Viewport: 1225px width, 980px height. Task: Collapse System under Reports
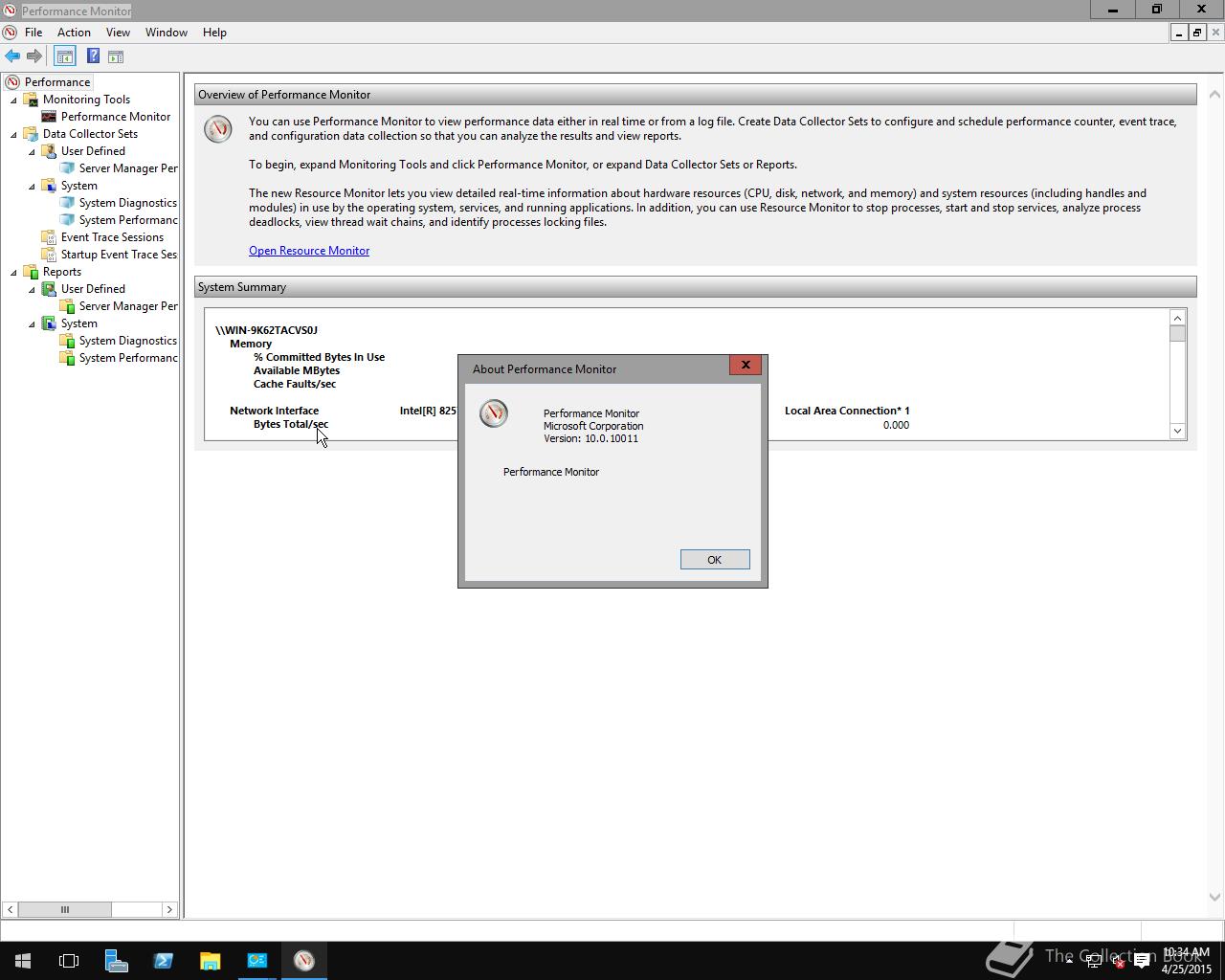coord(32,323)
